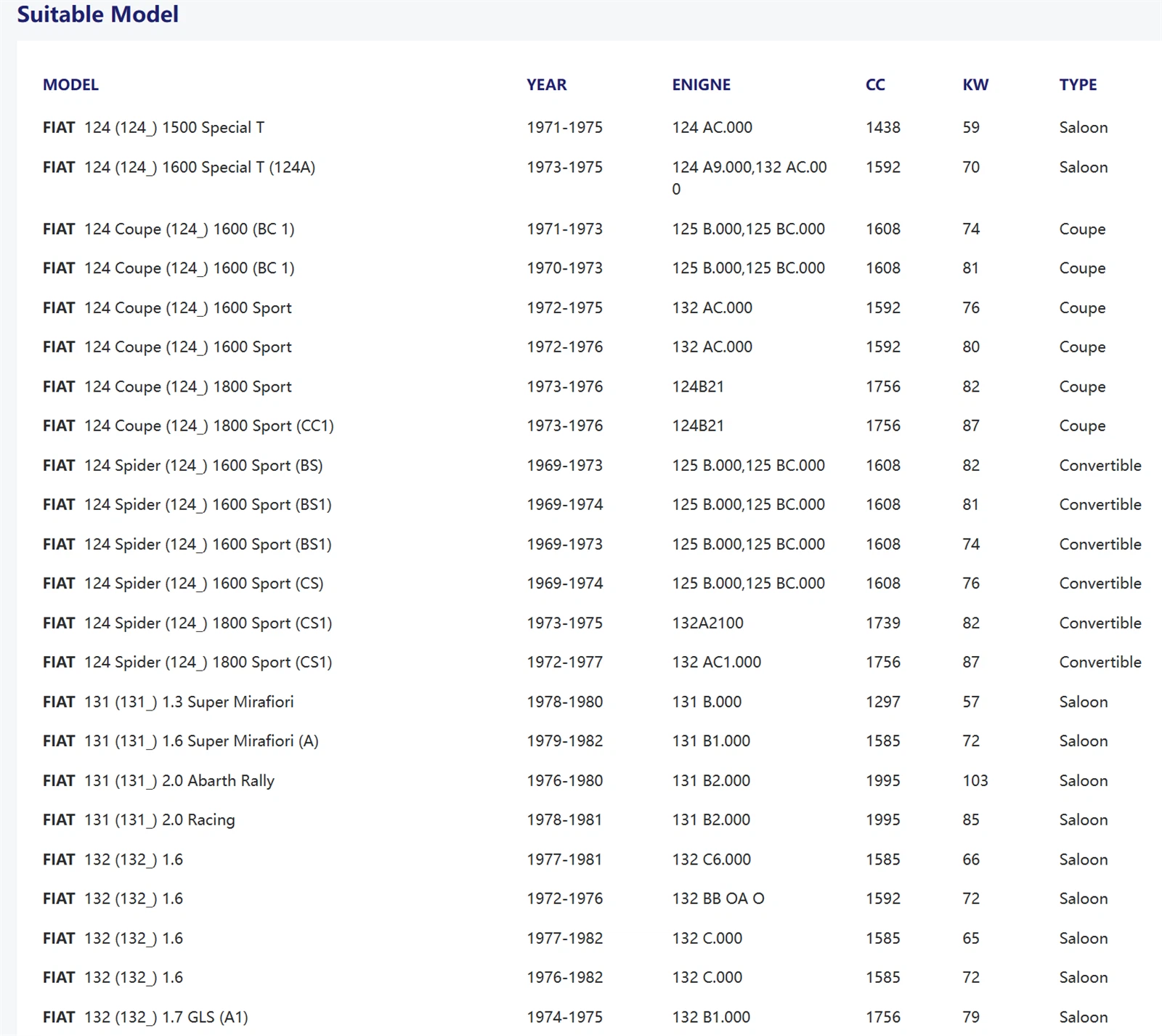The width and height of the screenshot is (1162, 1036).
Task: Click the MODEL column header
Action: pyautogui.click(x=70, y=84)
